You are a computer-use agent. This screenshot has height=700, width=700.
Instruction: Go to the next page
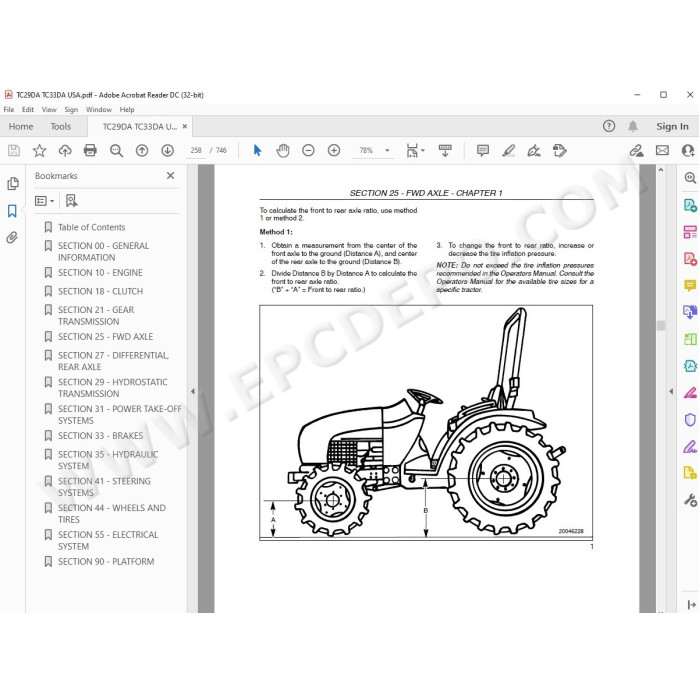point(167,150)
